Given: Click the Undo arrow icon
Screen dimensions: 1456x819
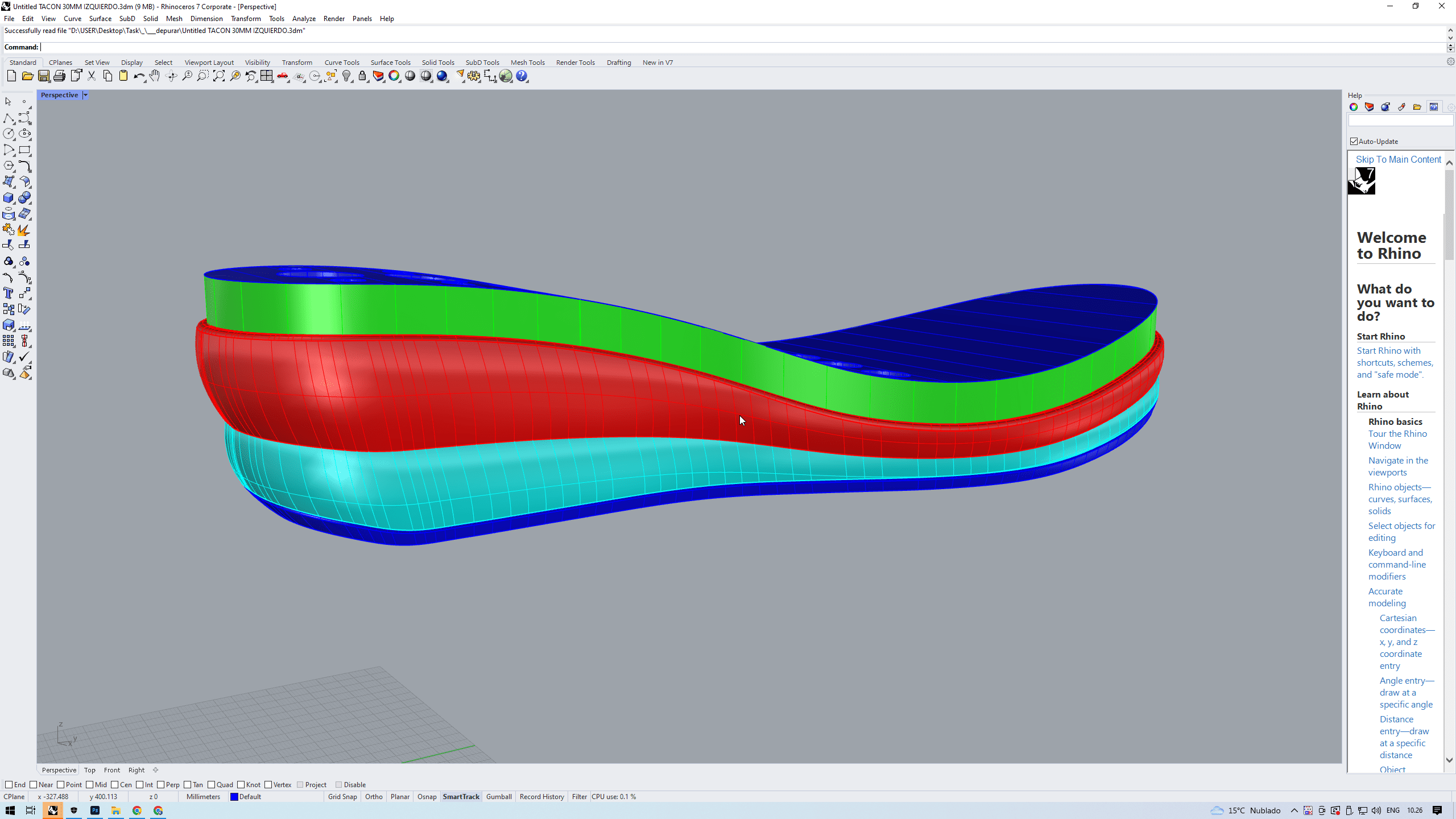Looking at the screenshot, I should (x=138, y=76).
